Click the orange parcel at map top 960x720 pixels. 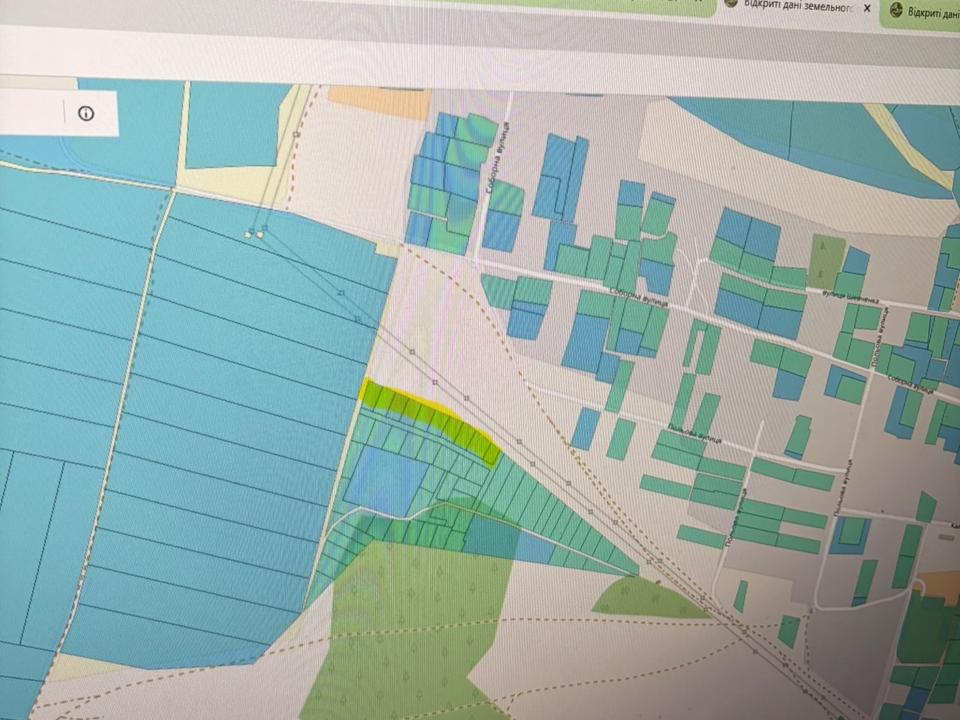378,101
